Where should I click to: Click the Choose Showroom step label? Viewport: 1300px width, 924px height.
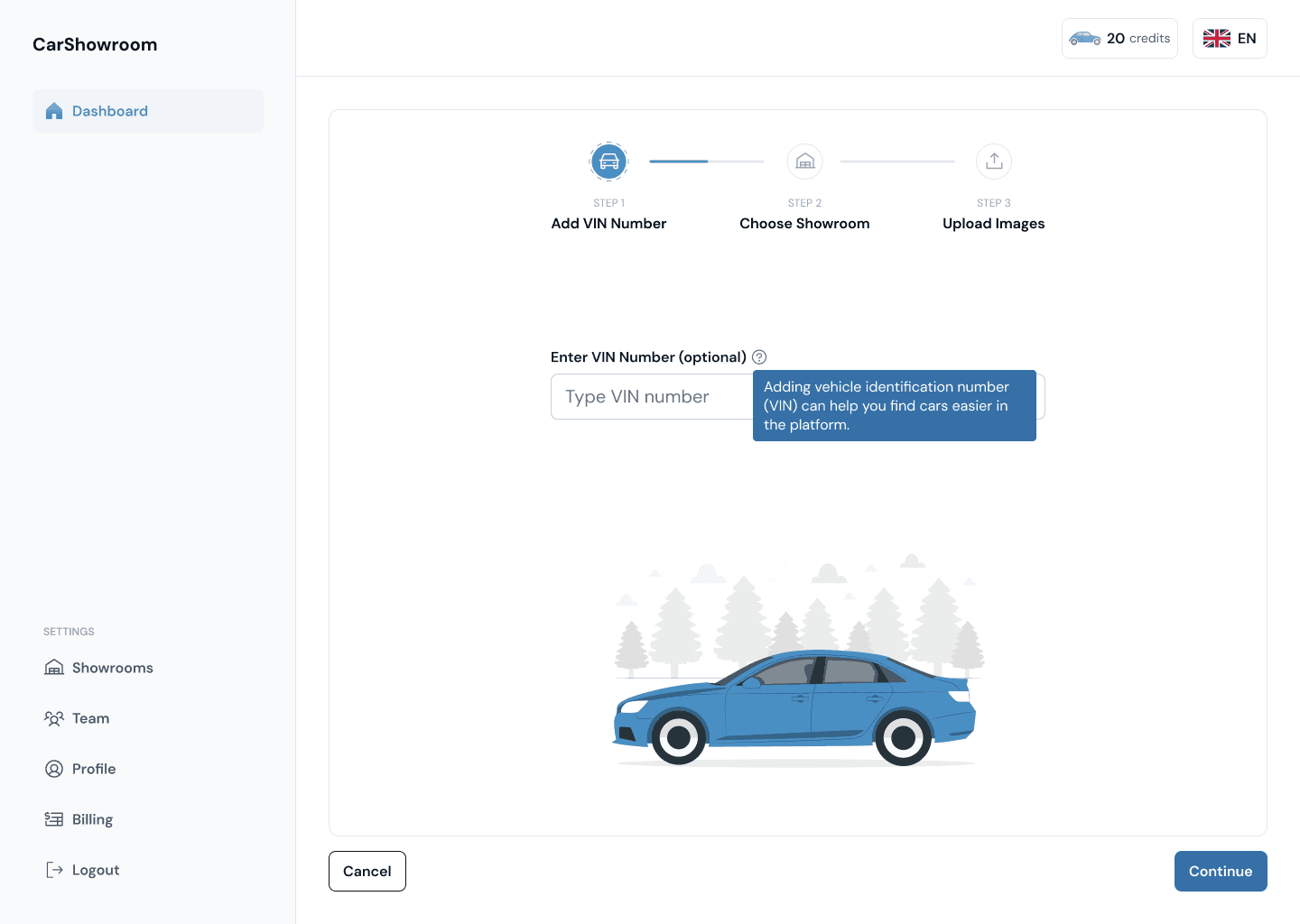[x=805, y=224]
